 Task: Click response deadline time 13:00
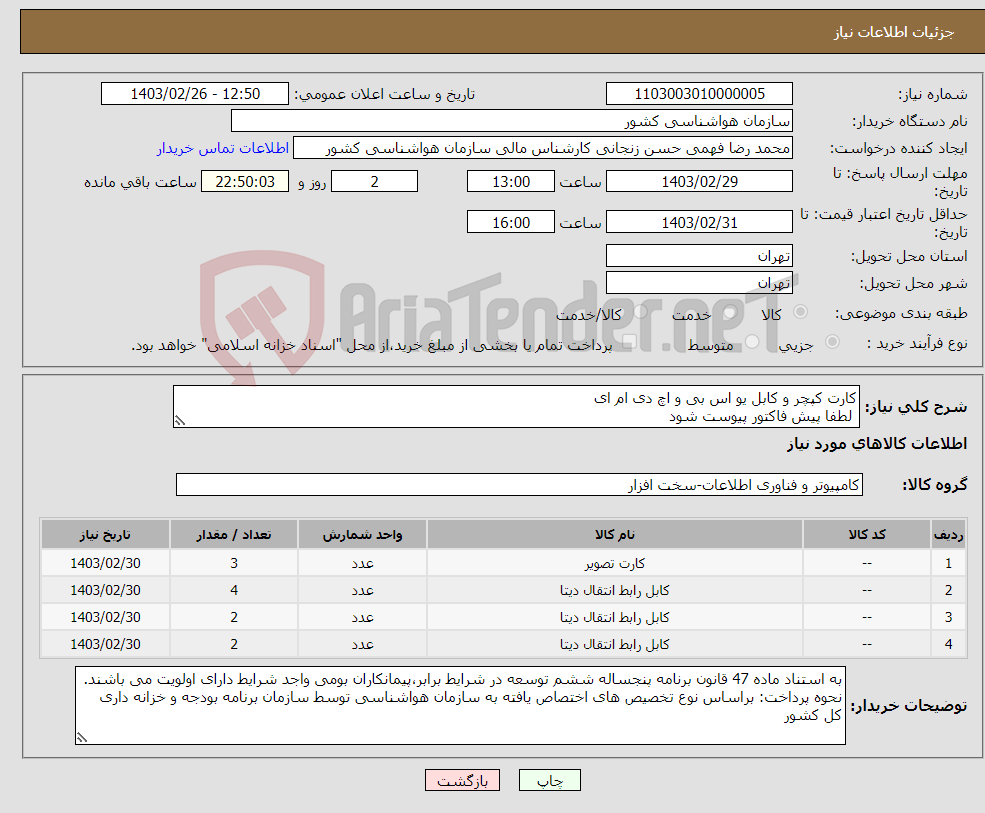point(511,182)
